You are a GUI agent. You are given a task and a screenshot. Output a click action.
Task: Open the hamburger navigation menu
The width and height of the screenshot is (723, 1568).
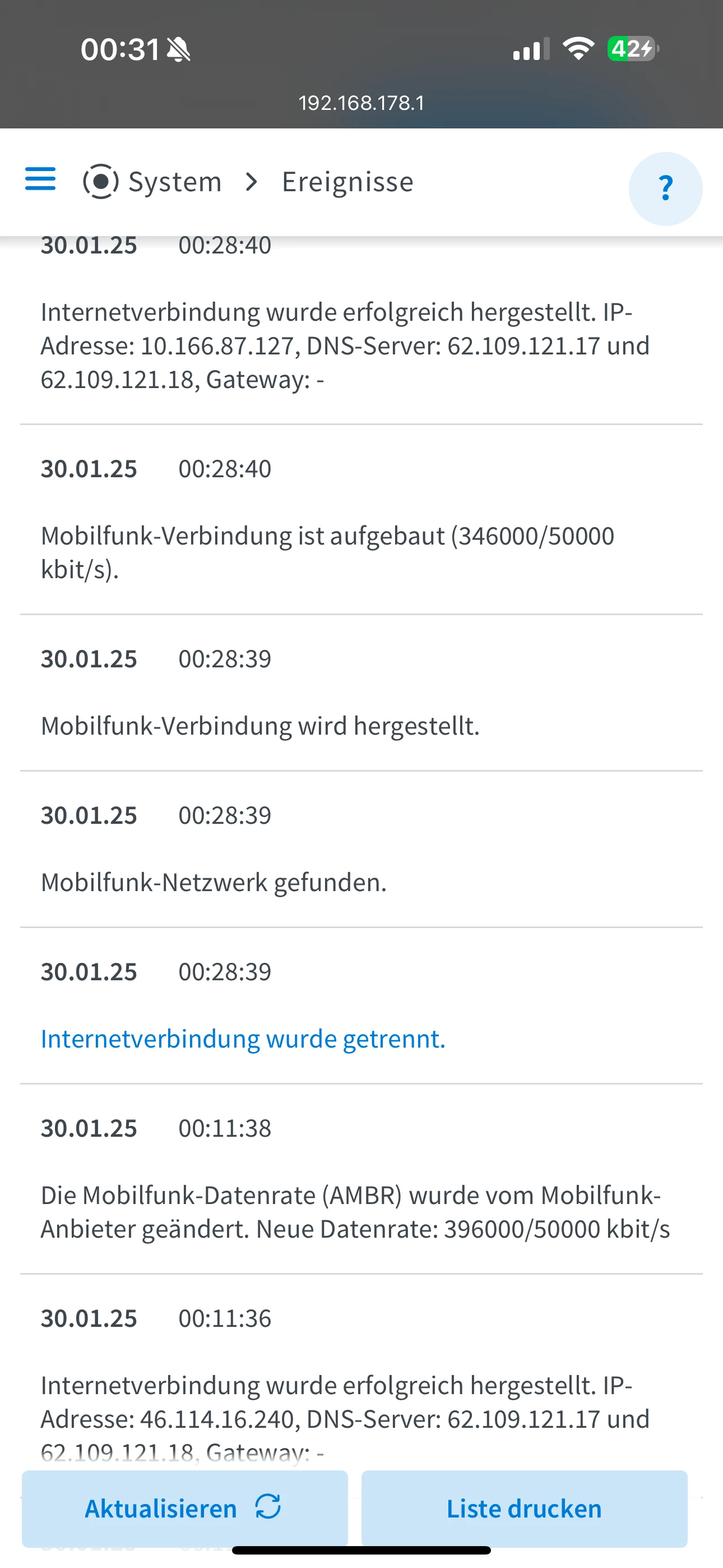pos(40,179)
